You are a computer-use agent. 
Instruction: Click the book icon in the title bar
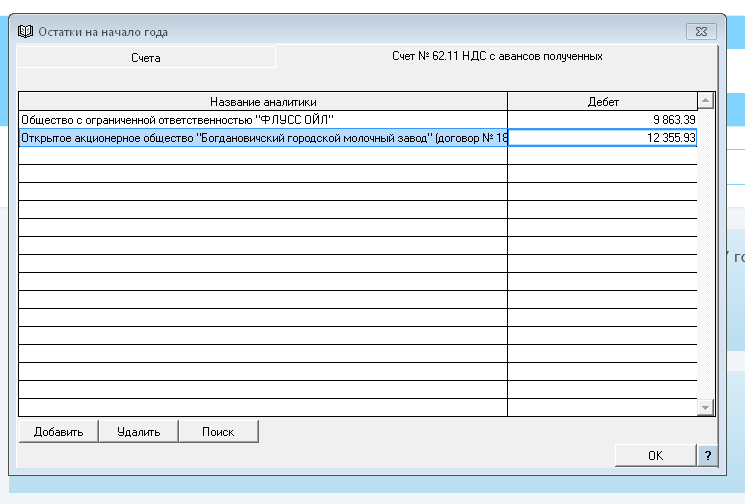click(26, 32)
